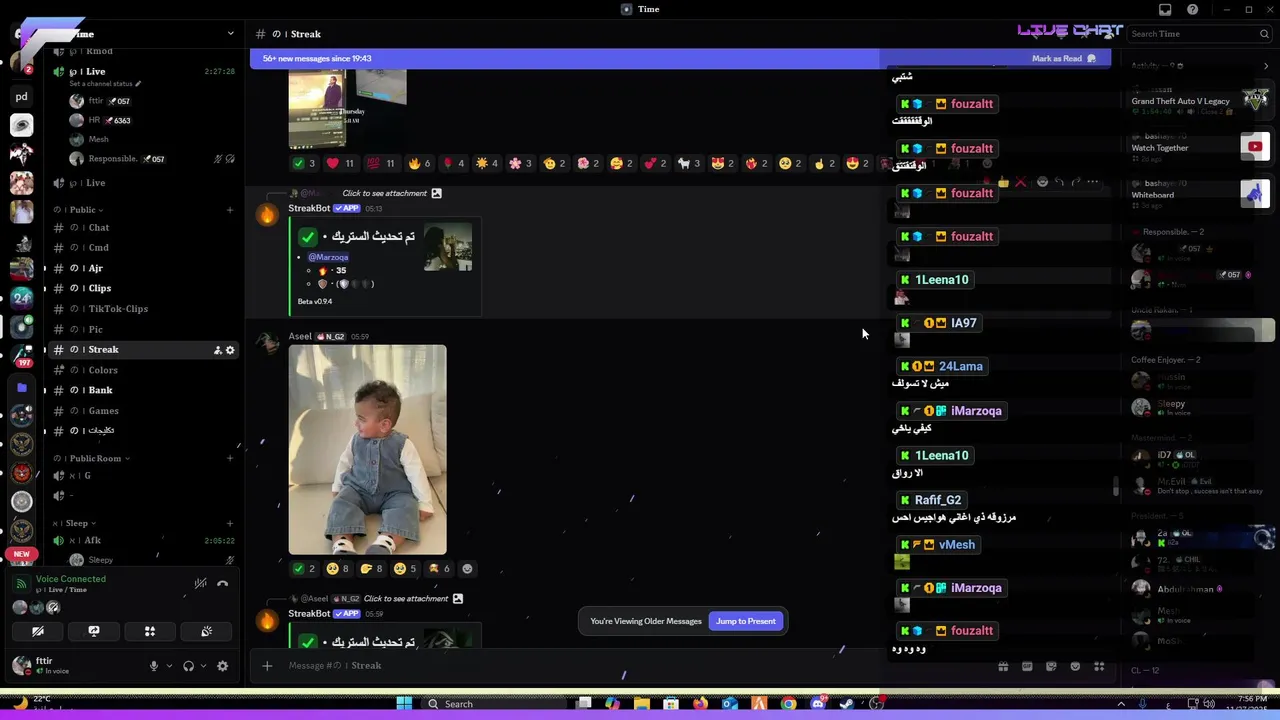This screenshot has width=1280, height=720.
Task: Click Jump to Present
Action: pos(745,621)
